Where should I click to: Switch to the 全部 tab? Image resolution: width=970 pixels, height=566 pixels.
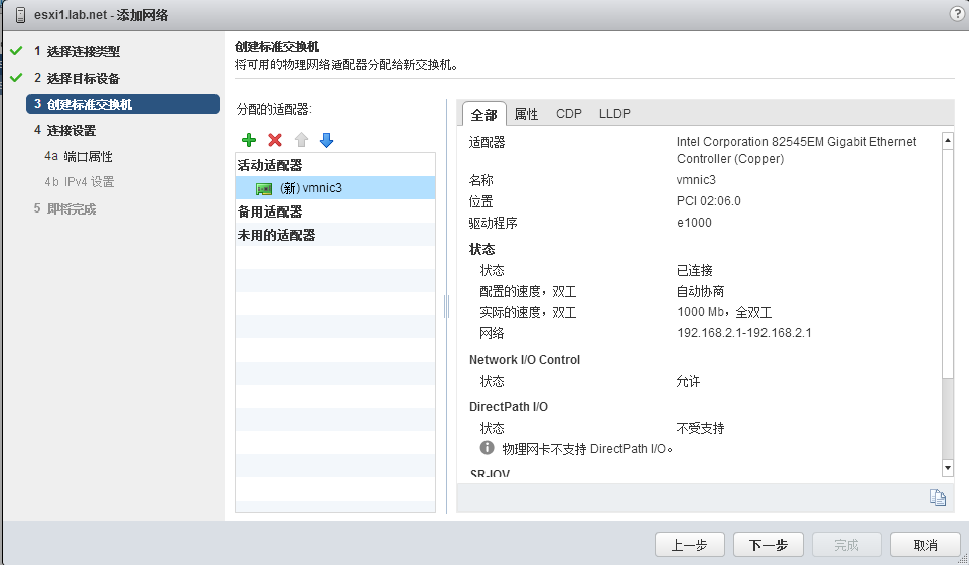[x=484, y=114]
